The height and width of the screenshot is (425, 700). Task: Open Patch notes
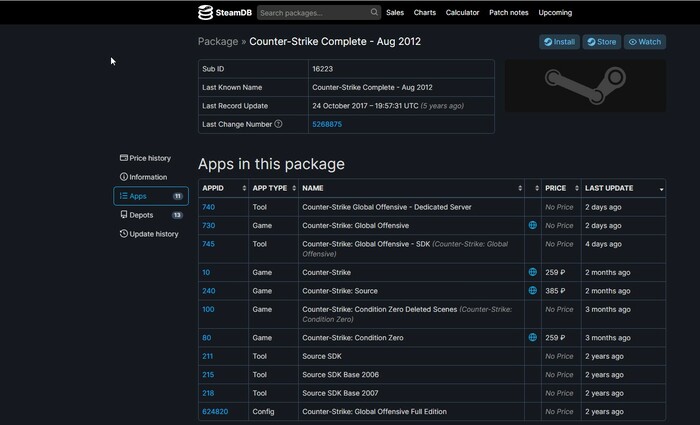click(x=508, y=12)
